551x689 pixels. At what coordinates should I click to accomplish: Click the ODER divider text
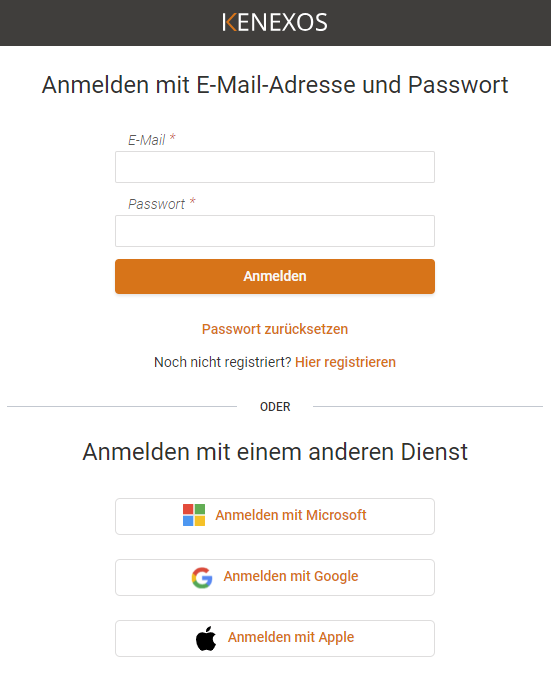(x=275, y=407)
